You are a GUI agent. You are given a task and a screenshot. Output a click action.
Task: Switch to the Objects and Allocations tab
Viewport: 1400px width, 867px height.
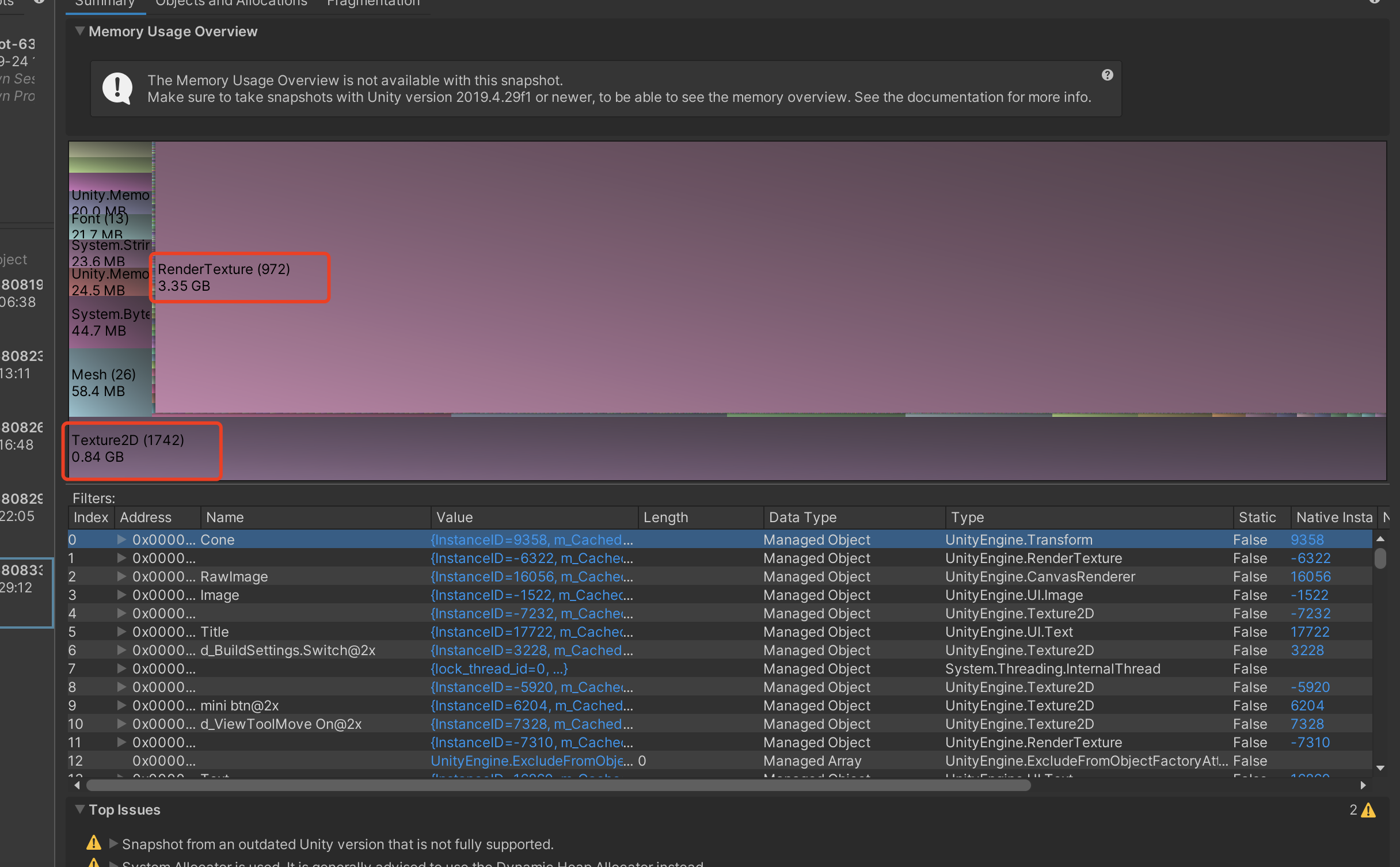[231, 3]
